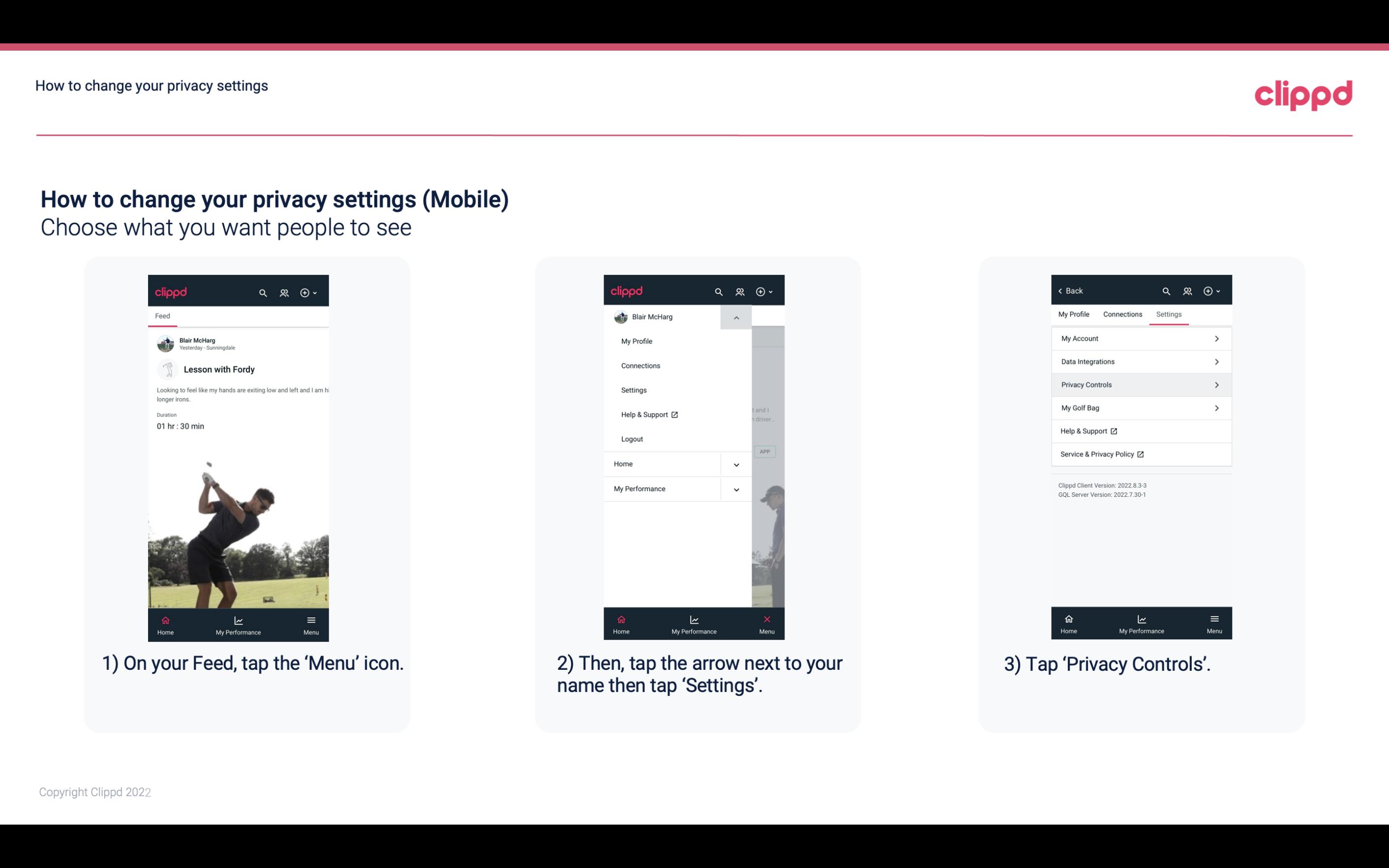Select the My Profile tab in settings

coord(1075,314)
